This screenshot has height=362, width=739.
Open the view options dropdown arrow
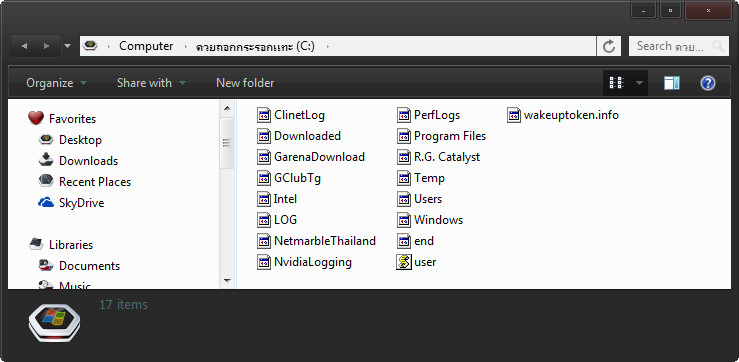[x=639, y=83]
